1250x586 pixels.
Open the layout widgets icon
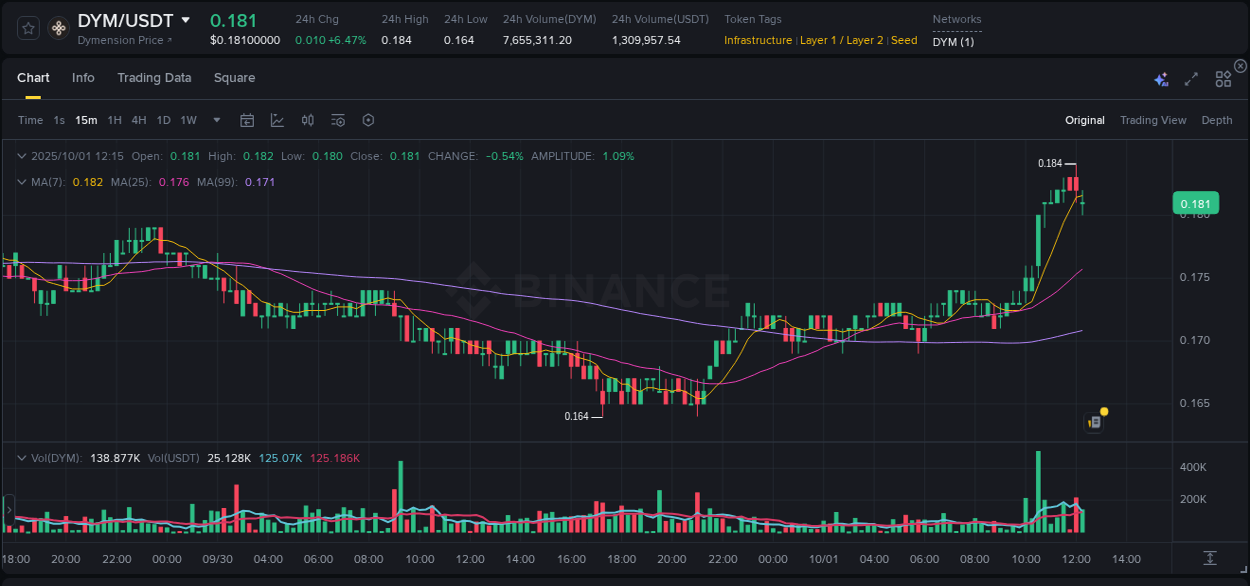click(x=1222, y=79)
